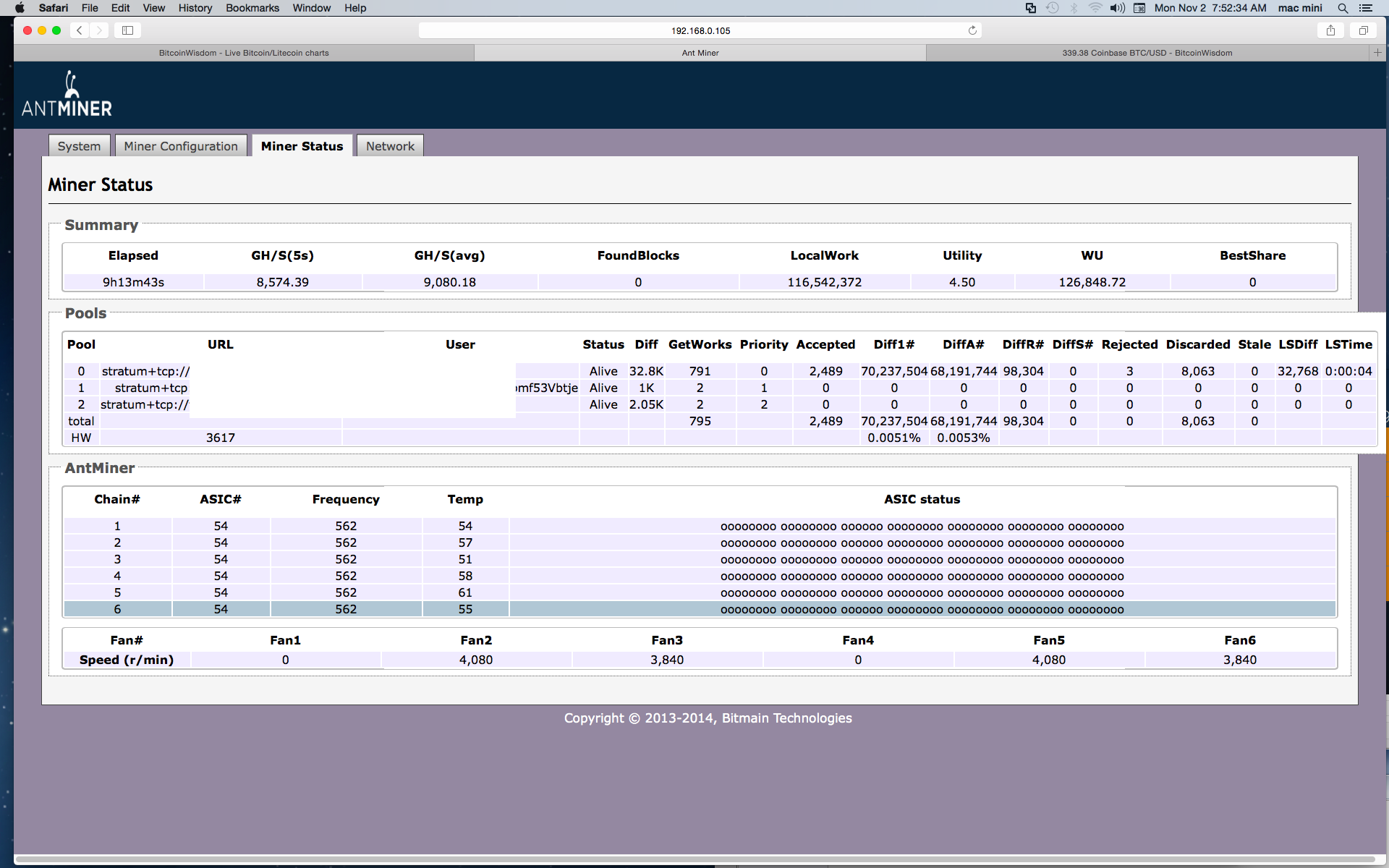Screen dimensions: 1389x868
Task: Click the GH/S(avg) value 9,080.18
Action: pos(450,282)
